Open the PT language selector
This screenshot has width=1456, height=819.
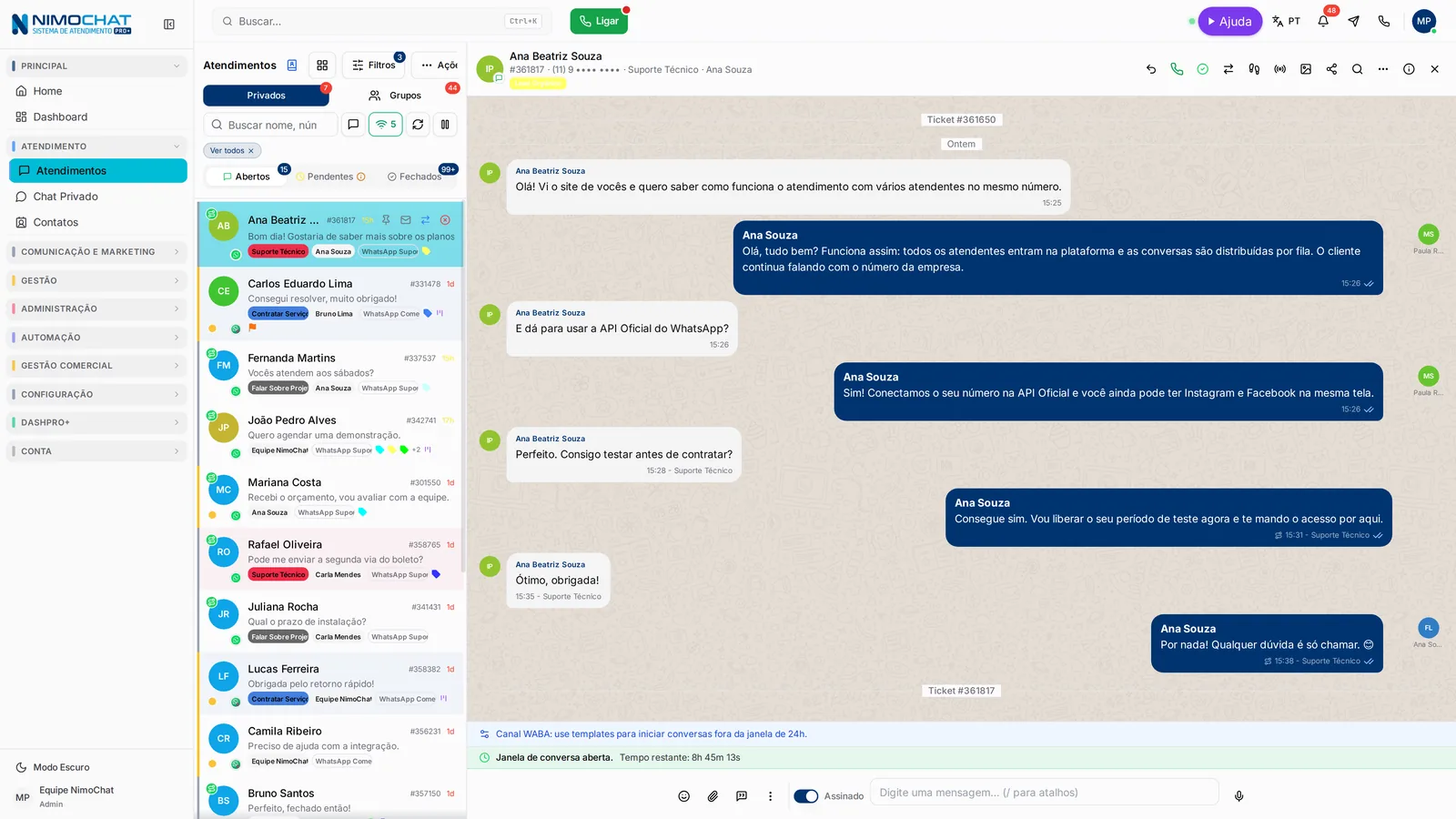click(1286, 21)
